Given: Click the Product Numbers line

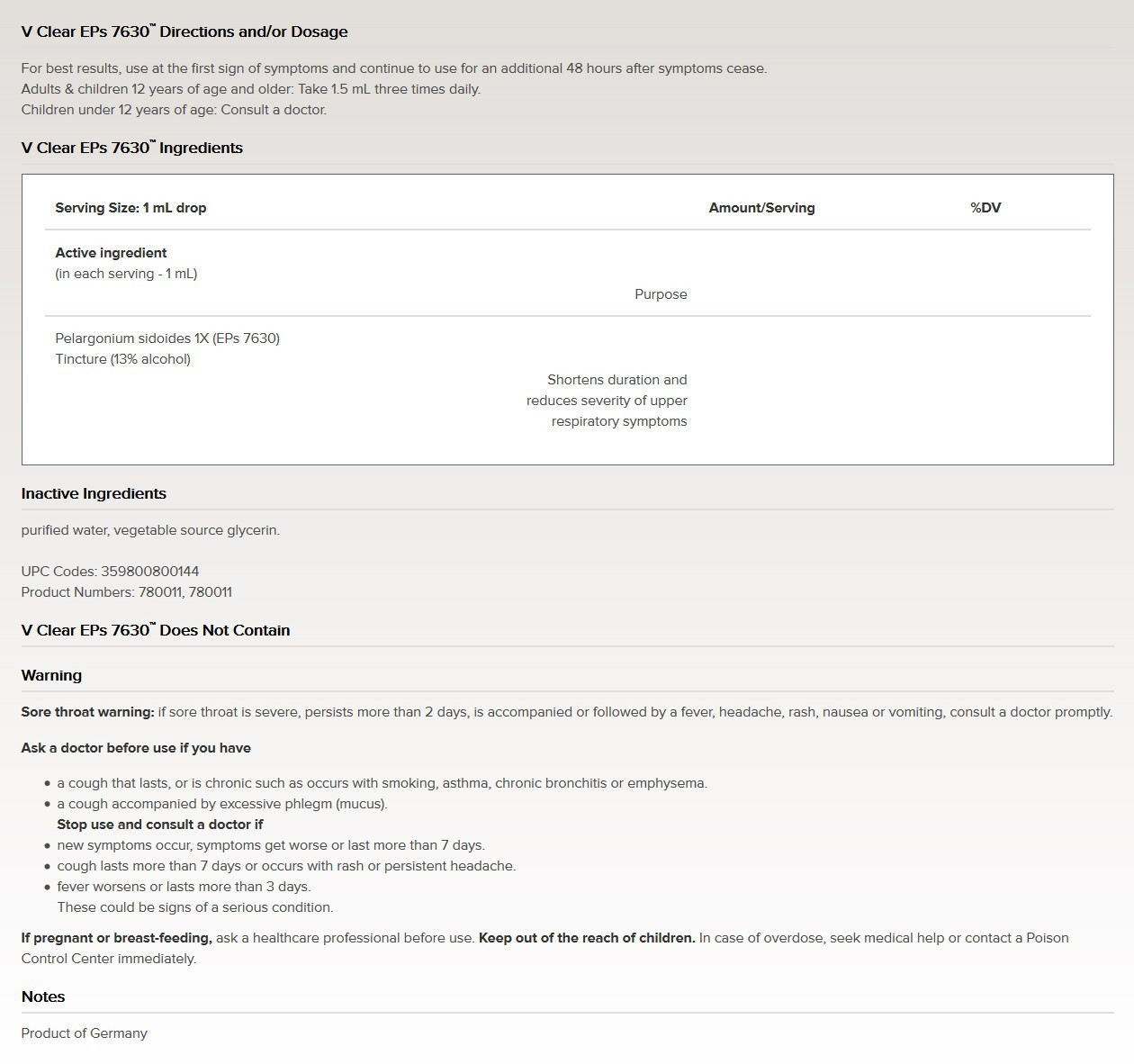Looking at the screenshot, I should 126,592.
